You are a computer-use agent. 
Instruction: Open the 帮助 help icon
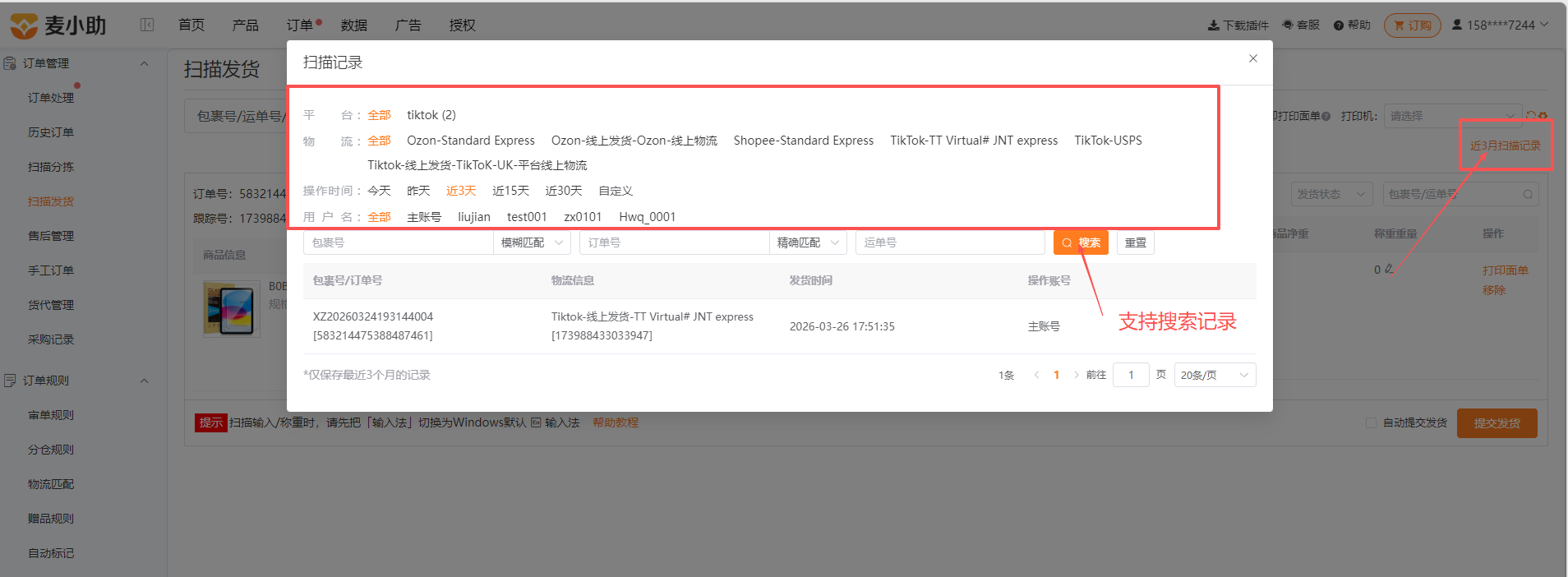click(1339, 25)
